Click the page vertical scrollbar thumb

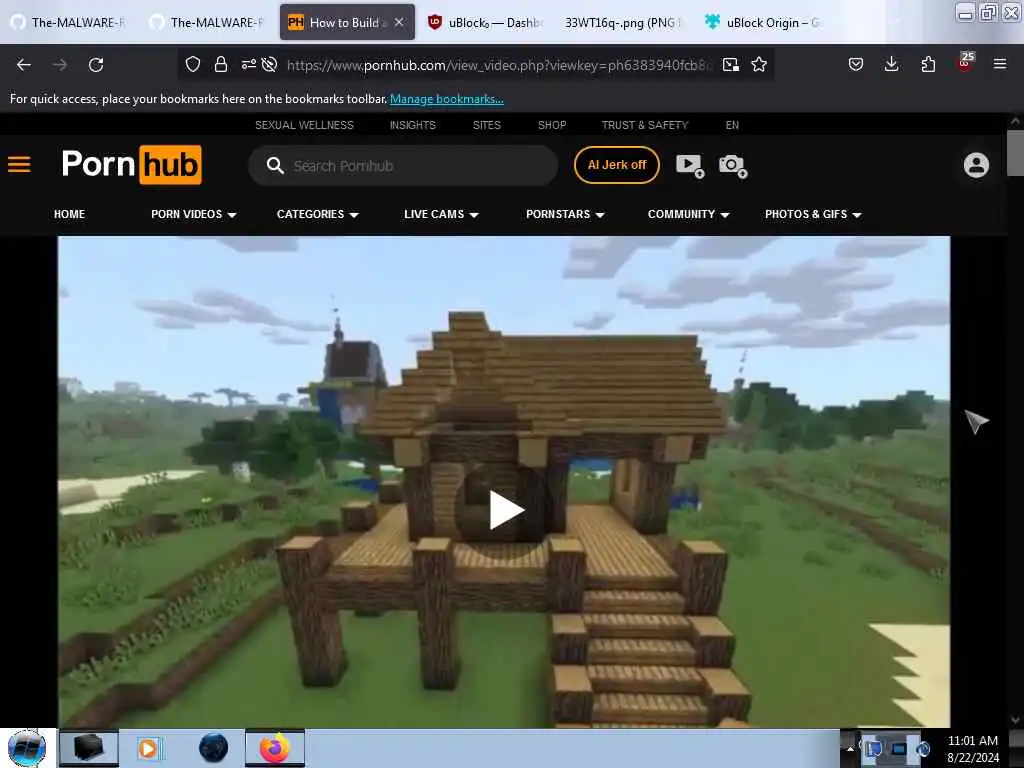(1015, 153)
